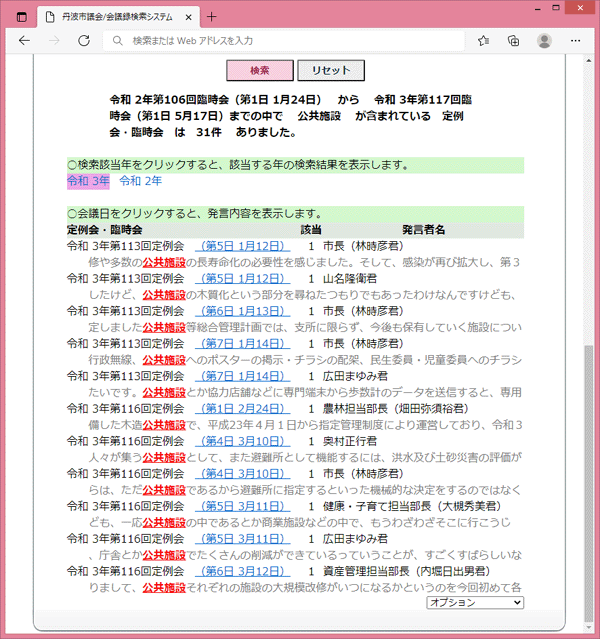The image size is (600, 639).
Task: Open the Collections icon
Action: [514, 40]
